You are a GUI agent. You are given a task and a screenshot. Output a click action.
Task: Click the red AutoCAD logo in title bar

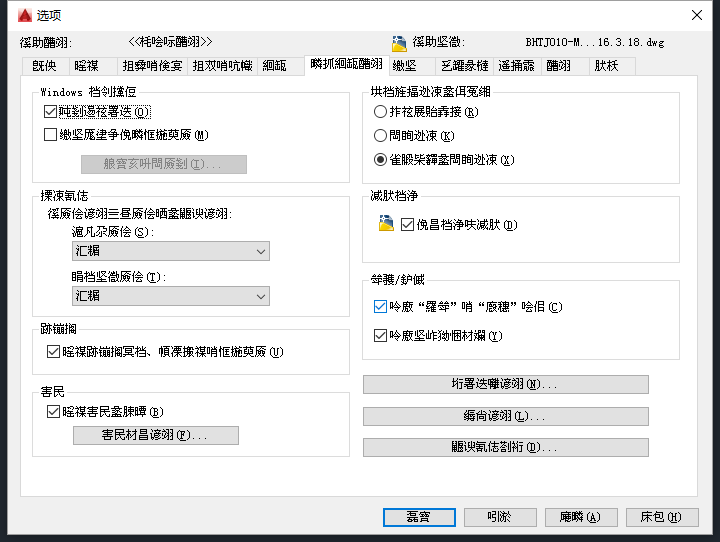coord(25,15)
